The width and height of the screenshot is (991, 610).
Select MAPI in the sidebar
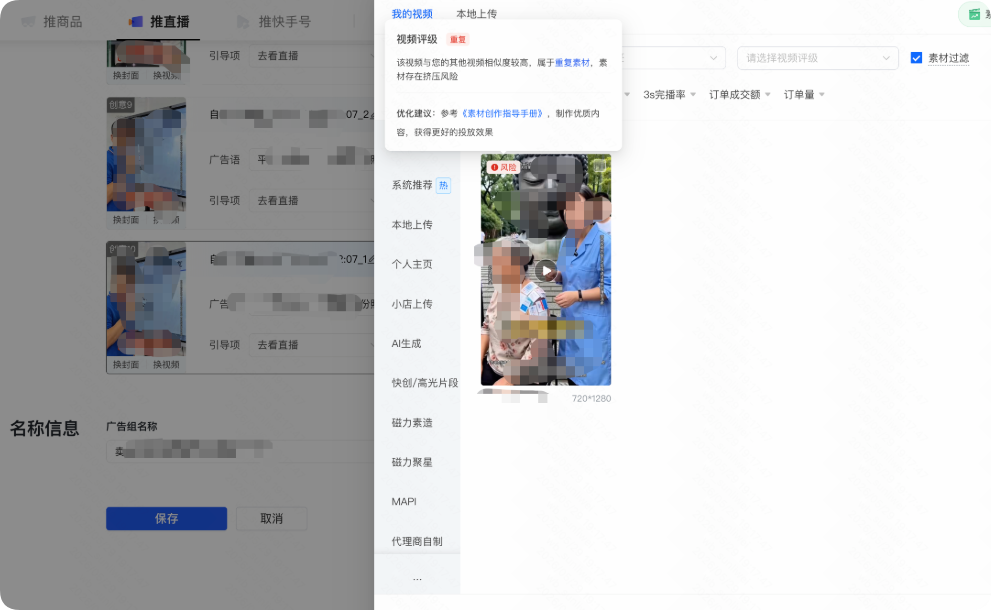404,501
